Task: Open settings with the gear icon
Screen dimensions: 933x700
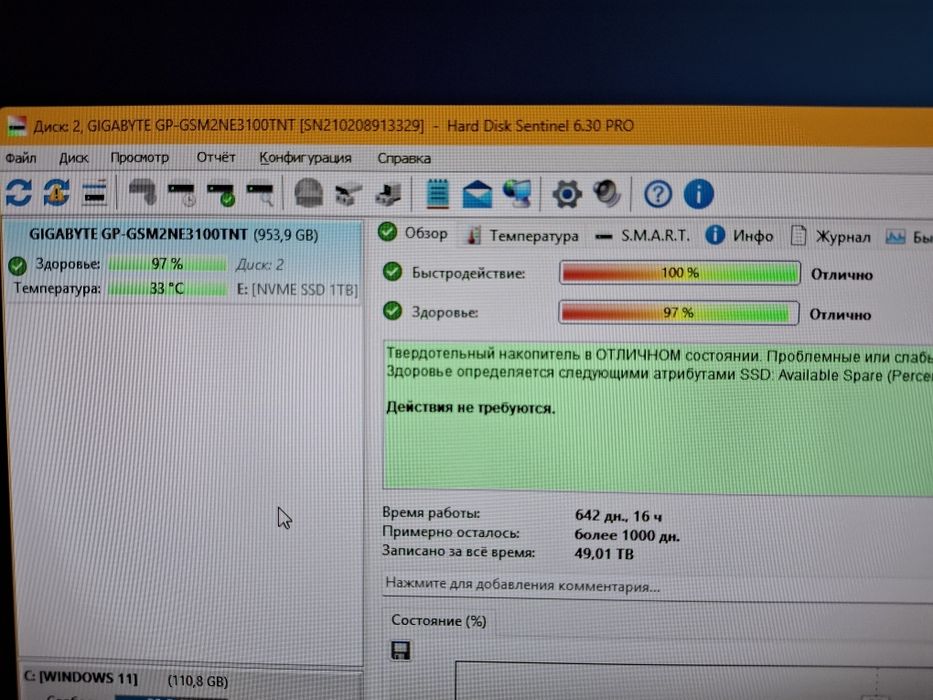Action: 566,194
